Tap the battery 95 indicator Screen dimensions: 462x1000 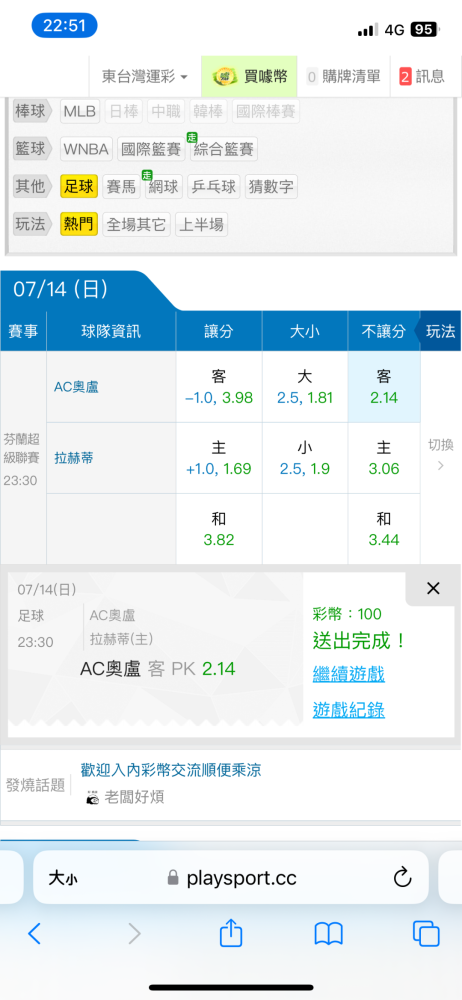pos(424,29)
